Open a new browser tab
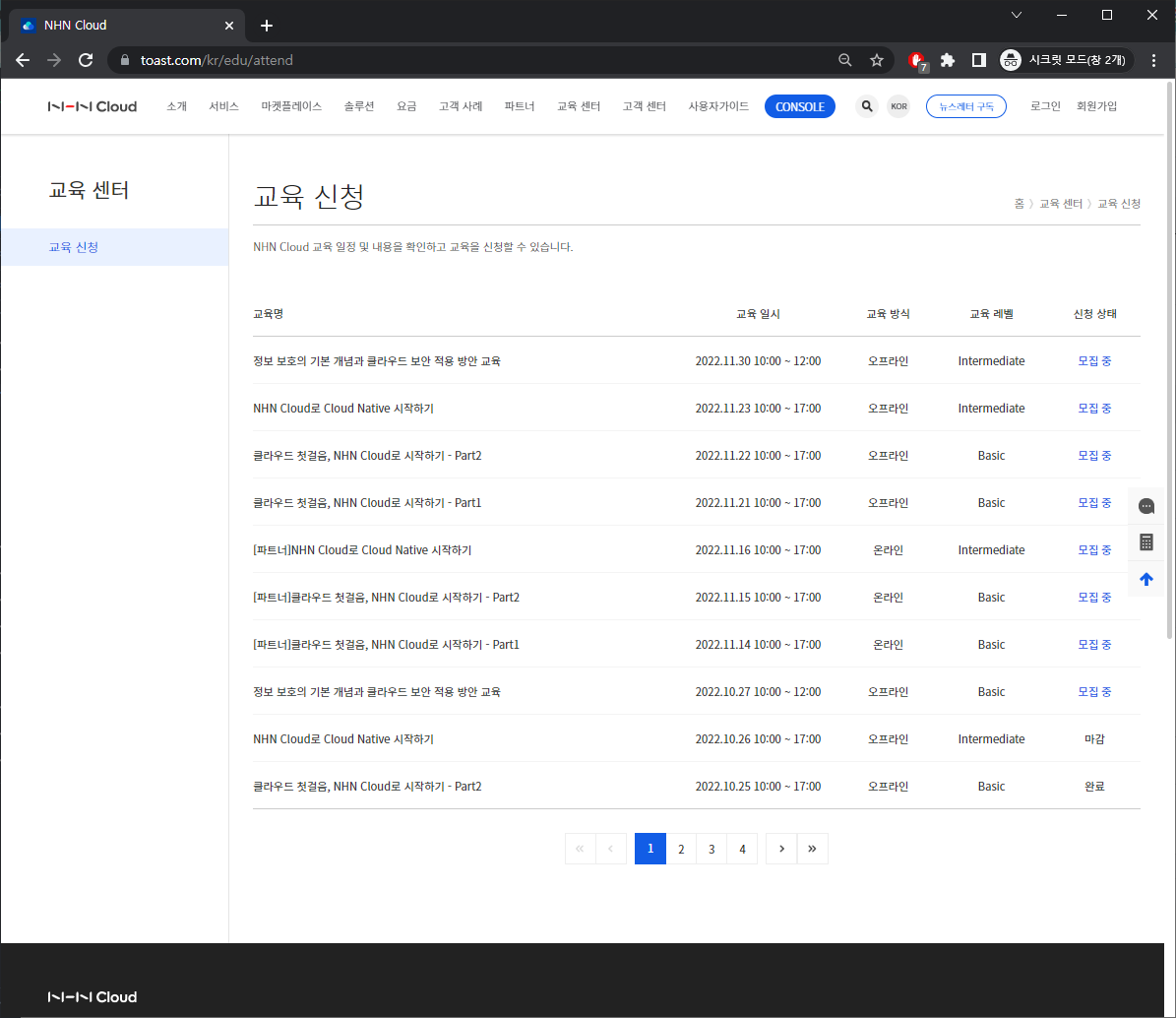Image resolution: width=1176 pixels, height=1018 pixels. coord(267,26)
